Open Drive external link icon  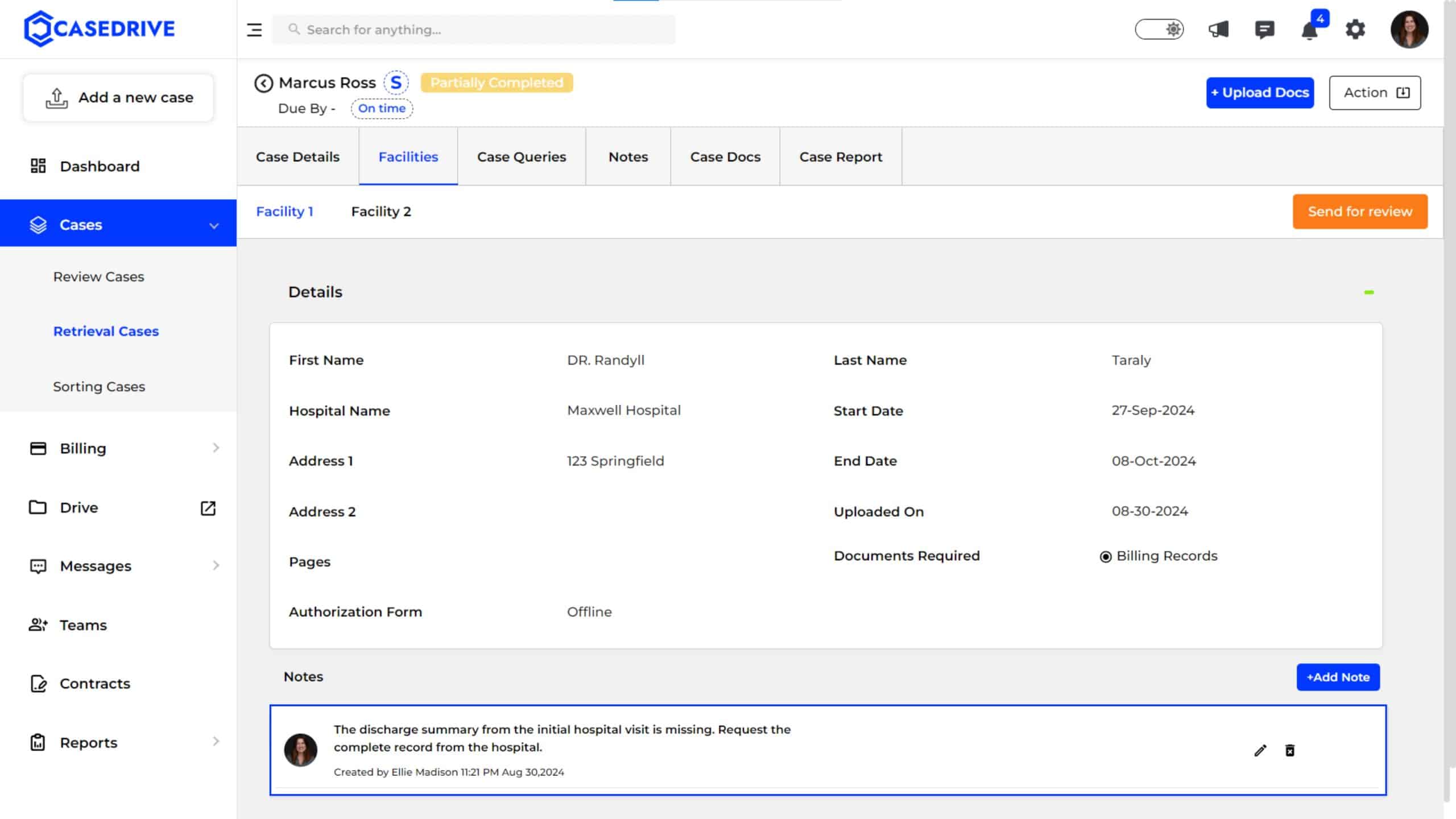tap(208, 508)
